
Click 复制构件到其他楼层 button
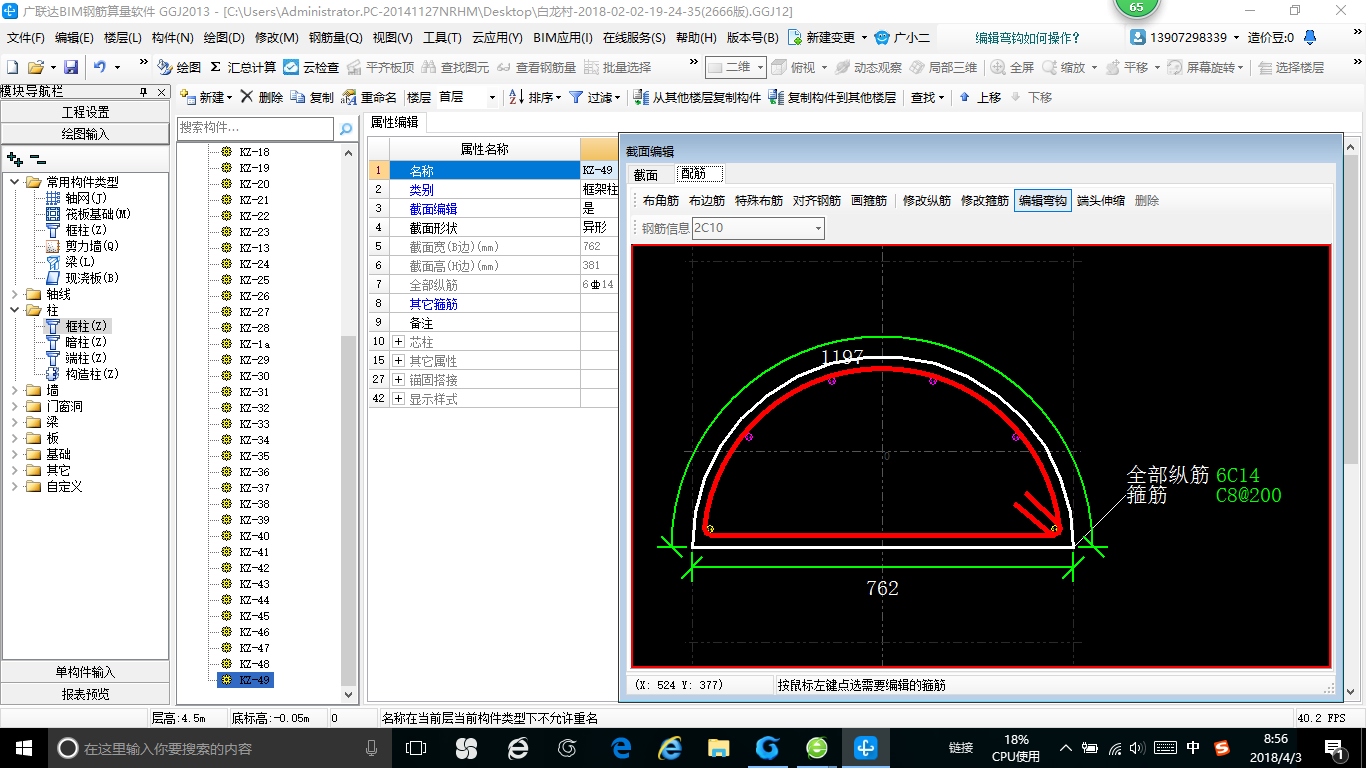pos(832,97)
